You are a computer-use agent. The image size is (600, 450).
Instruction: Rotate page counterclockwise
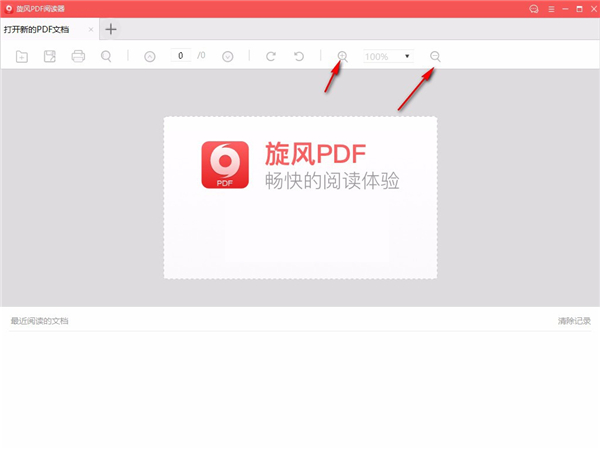(299, 56)
